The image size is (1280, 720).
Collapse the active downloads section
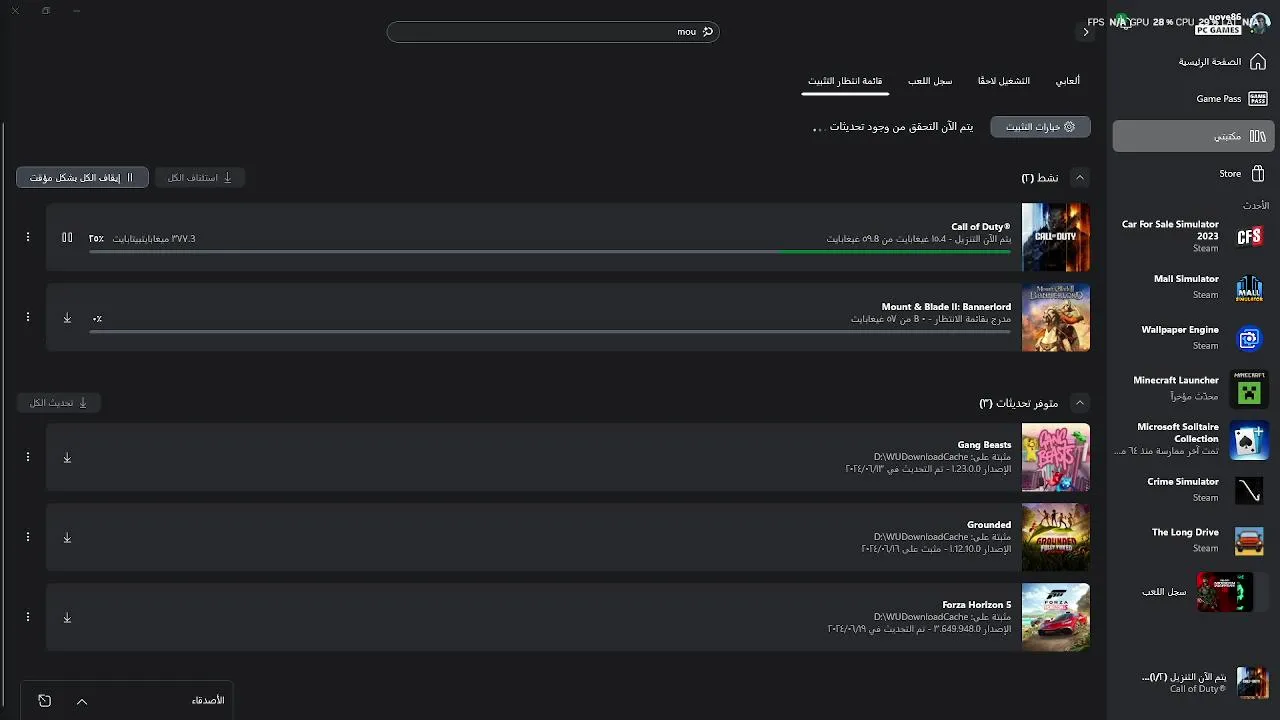coord(1079,177)
